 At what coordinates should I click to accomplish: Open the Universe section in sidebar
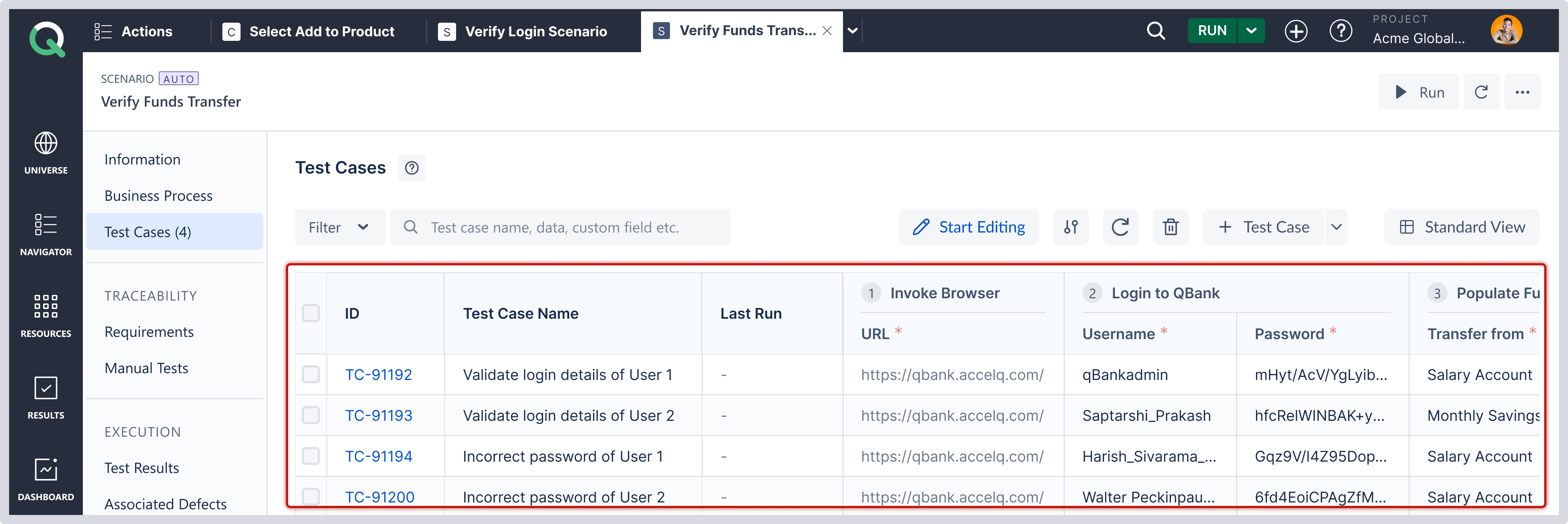[46, 153]
